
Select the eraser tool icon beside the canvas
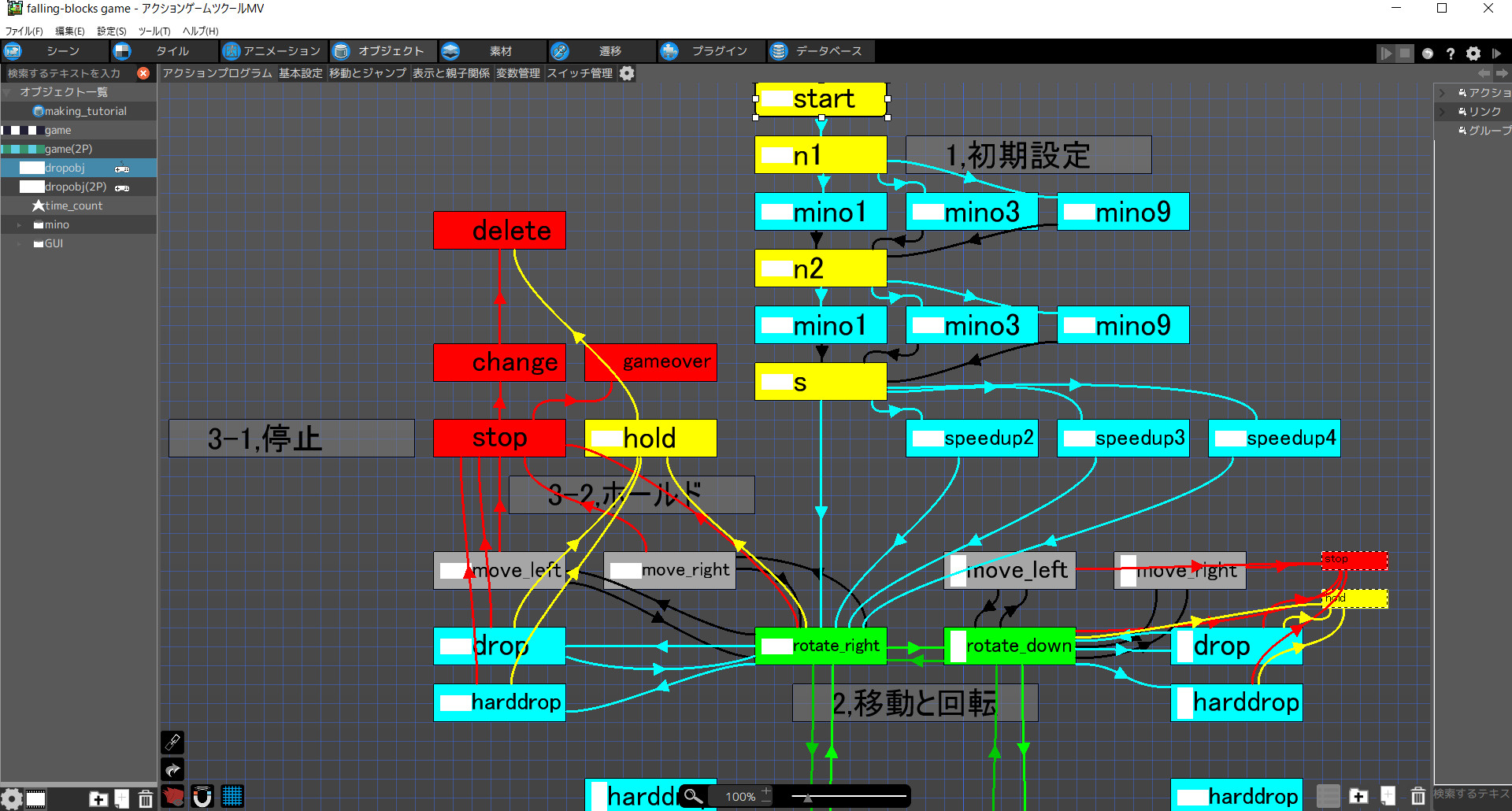(x=172, y=742)
